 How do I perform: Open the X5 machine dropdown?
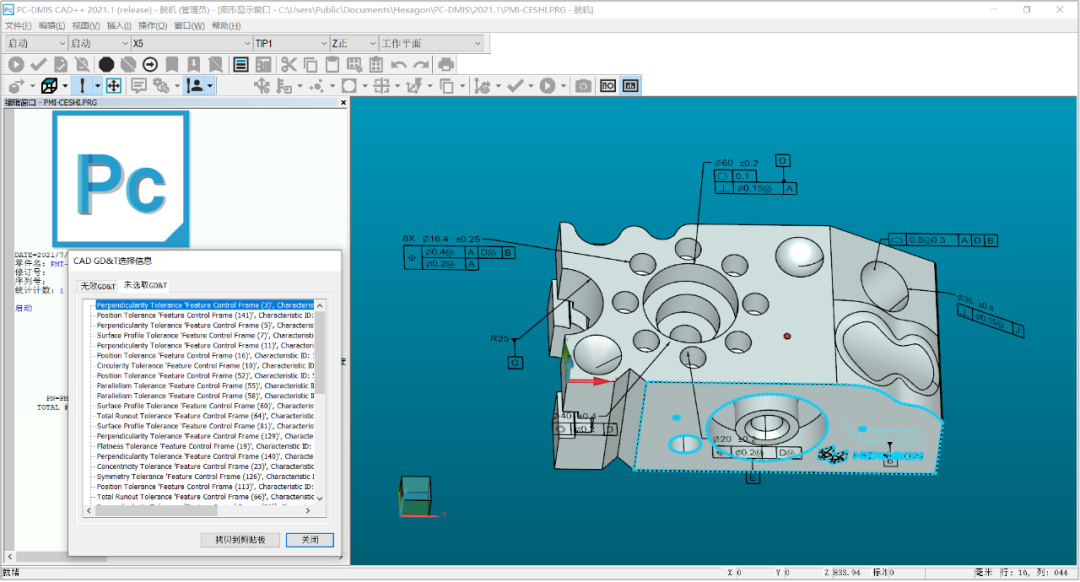click(191, 43)
